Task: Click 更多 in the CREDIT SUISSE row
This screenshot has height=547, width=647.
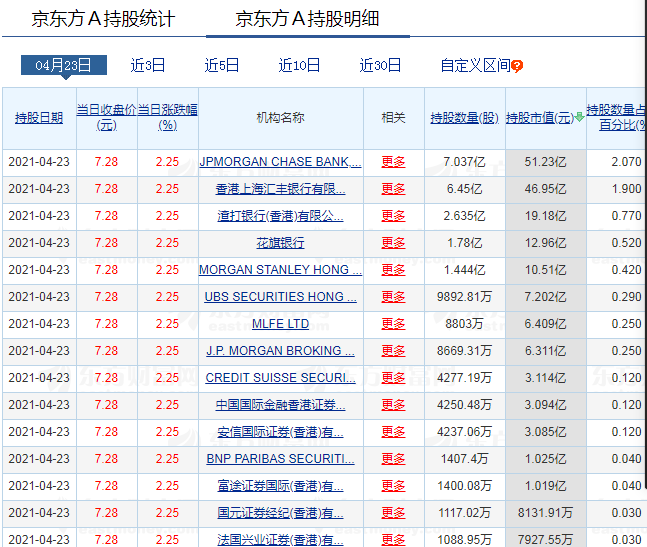Action: [393, 378]
